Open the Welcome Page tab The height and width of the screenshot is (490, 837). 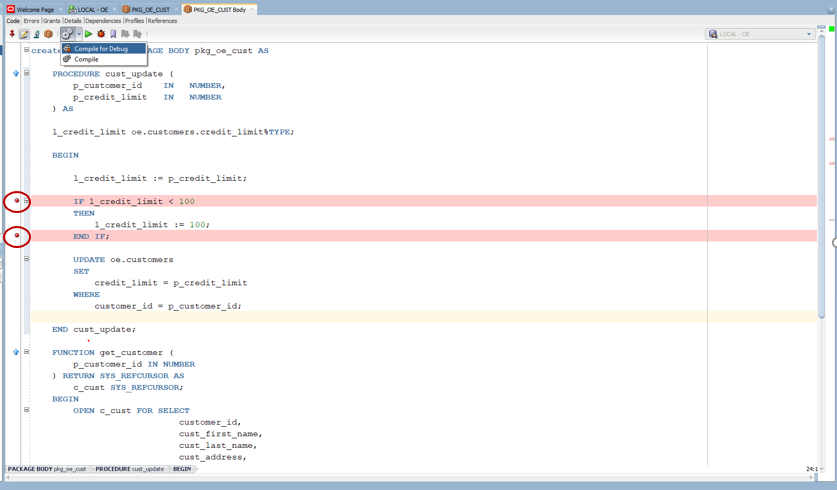[35, 10]
